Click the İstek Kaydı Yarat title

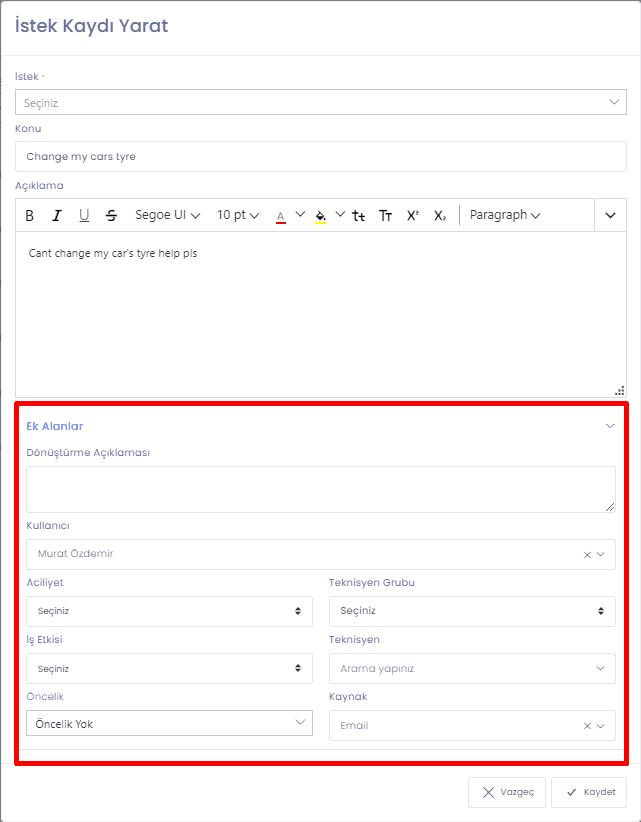tap(92, 26)
